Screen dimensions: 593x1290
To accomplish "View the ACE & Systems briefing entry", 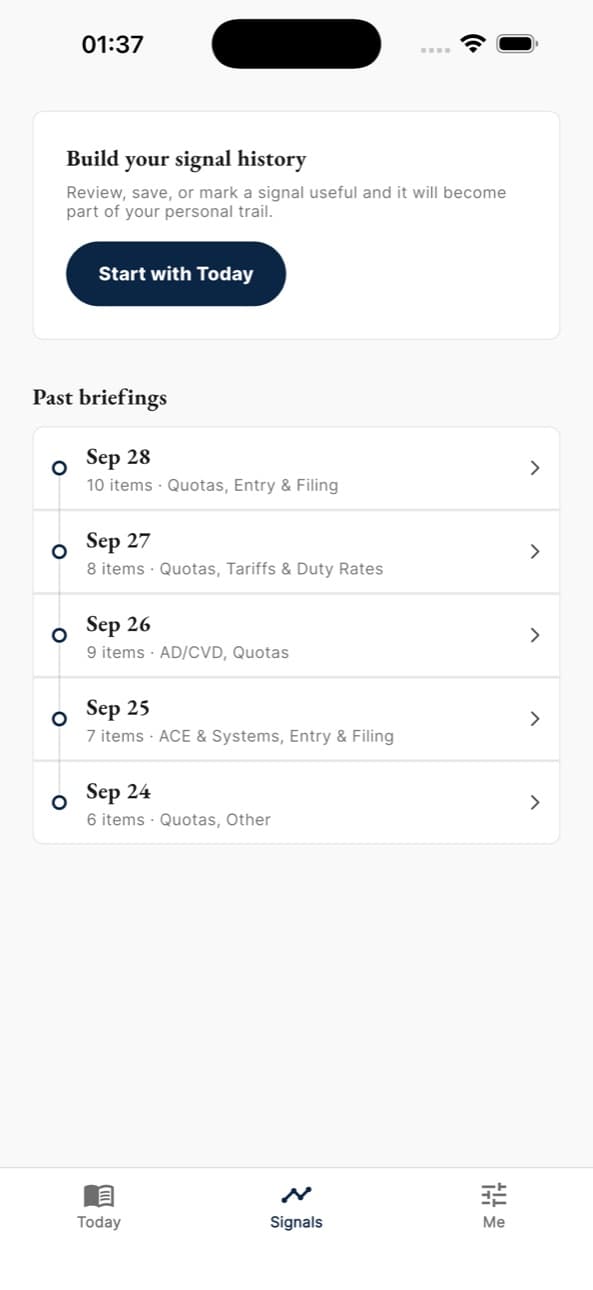I will click(x=296, y=720).
